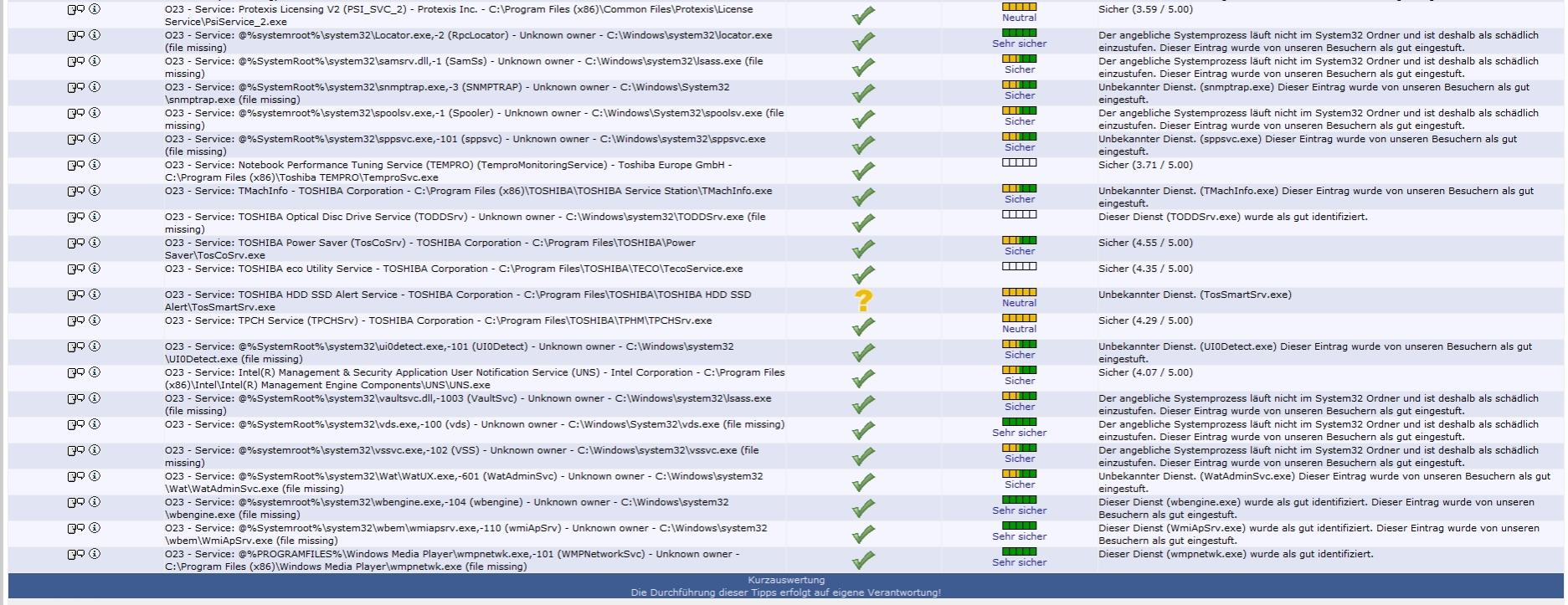Open comment icon for Spooler service entry
1568x605 pixels.
pos(75,113)
